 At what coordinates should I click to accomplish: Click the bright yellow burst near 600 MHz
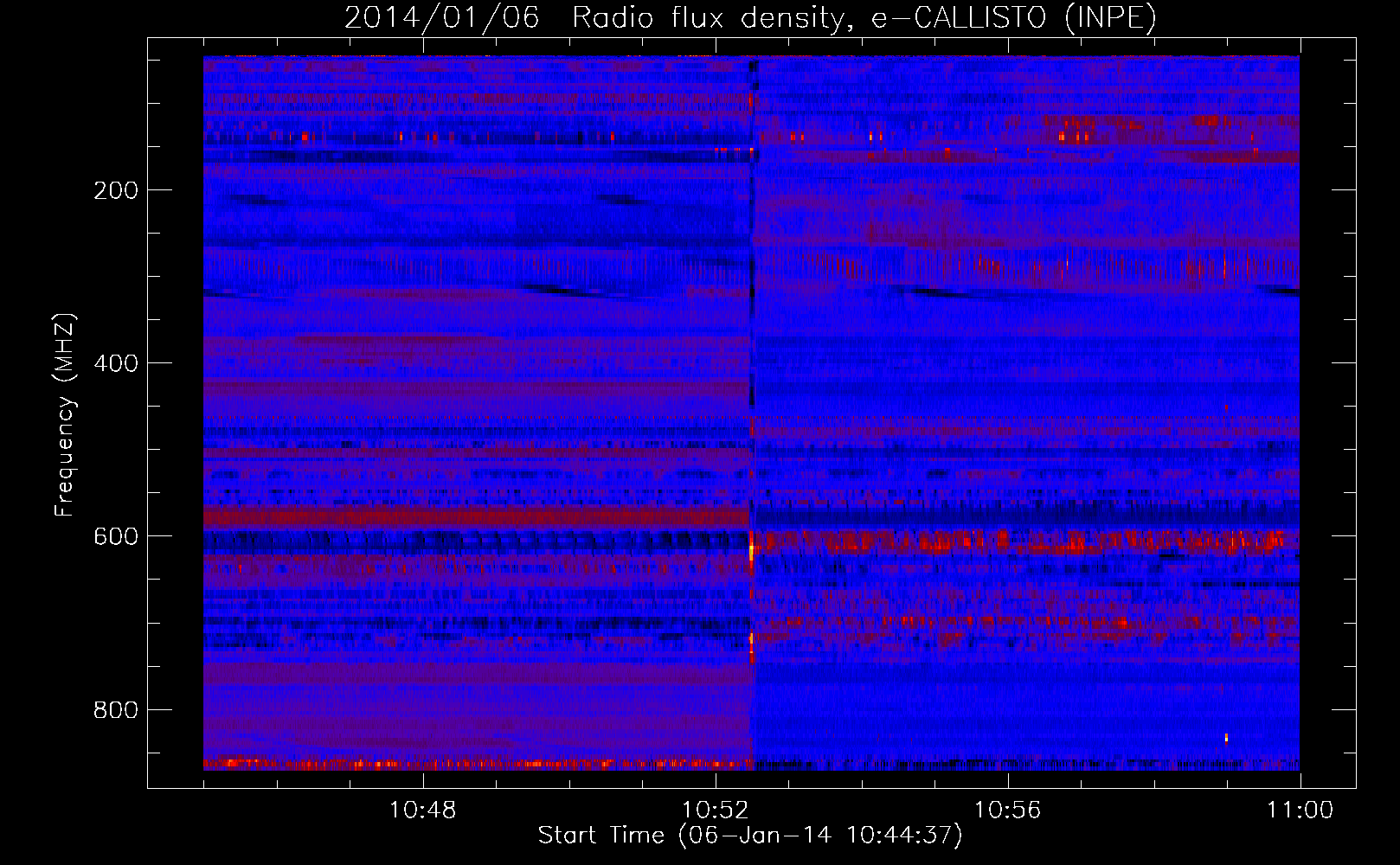tap(751, 550)
